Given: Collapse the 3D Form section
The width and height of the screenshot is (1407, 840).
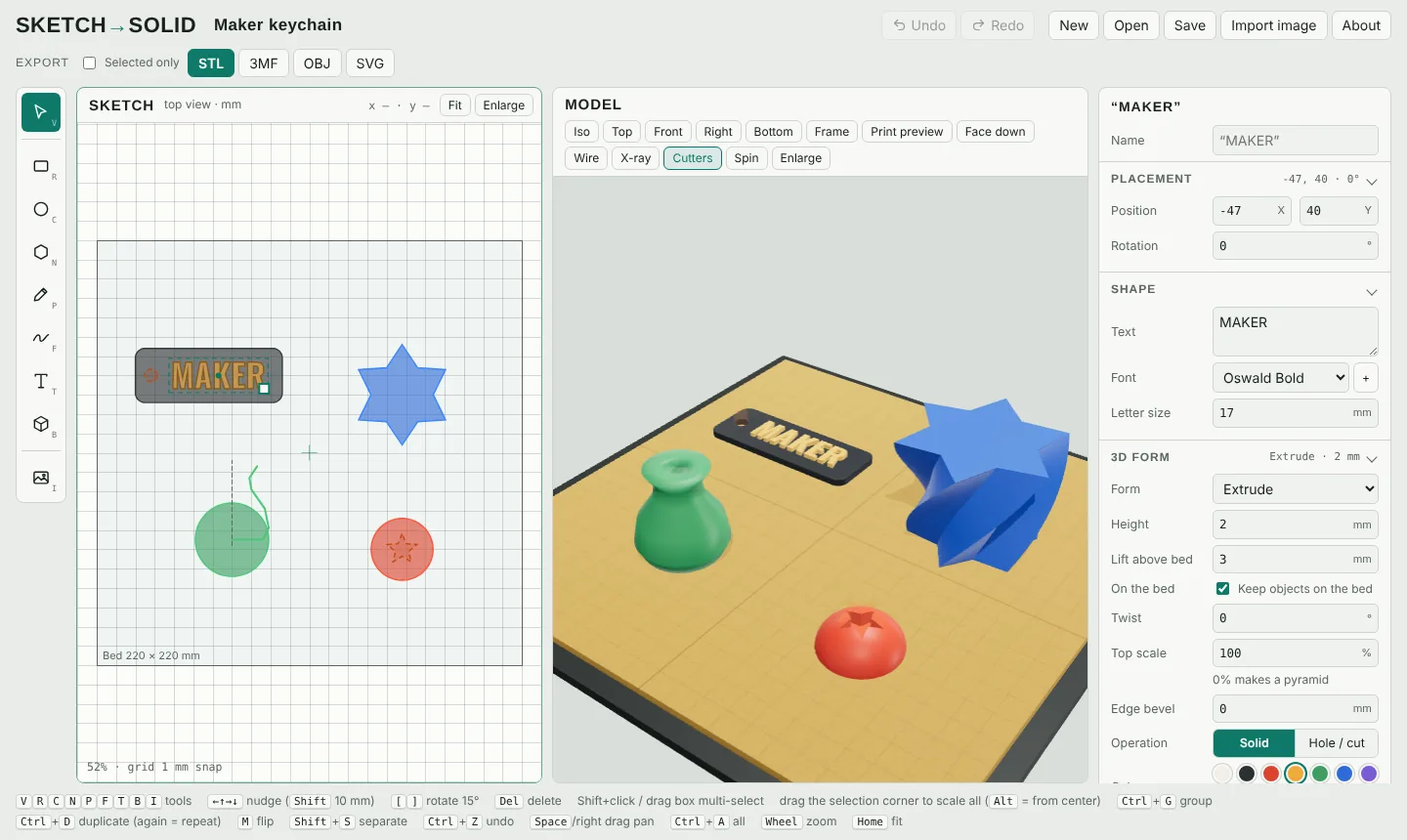Looking at the screenshot, I should click(1372, 459).
